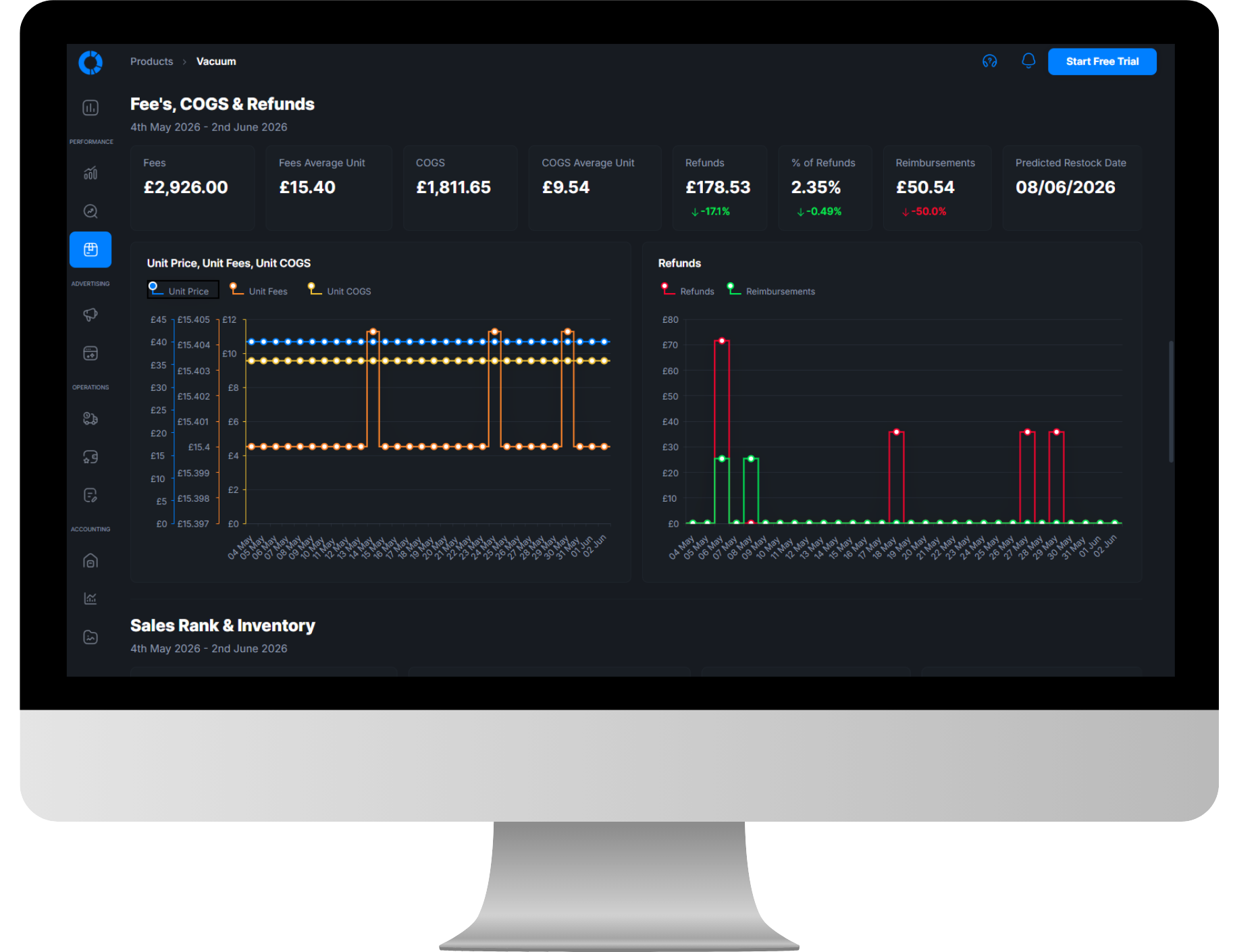Open the bank building accounting icon

point(90,561)
